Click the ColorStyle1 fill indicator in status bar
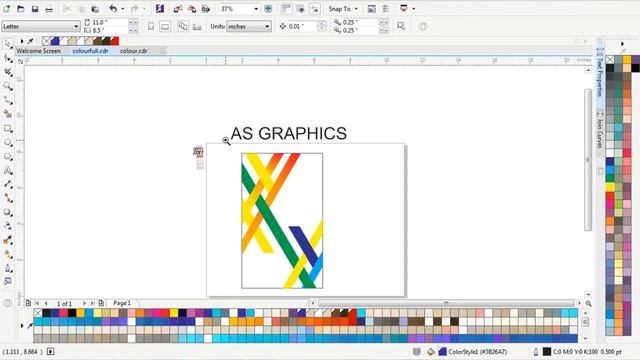640x360 pixels. (x=442, y=351)
